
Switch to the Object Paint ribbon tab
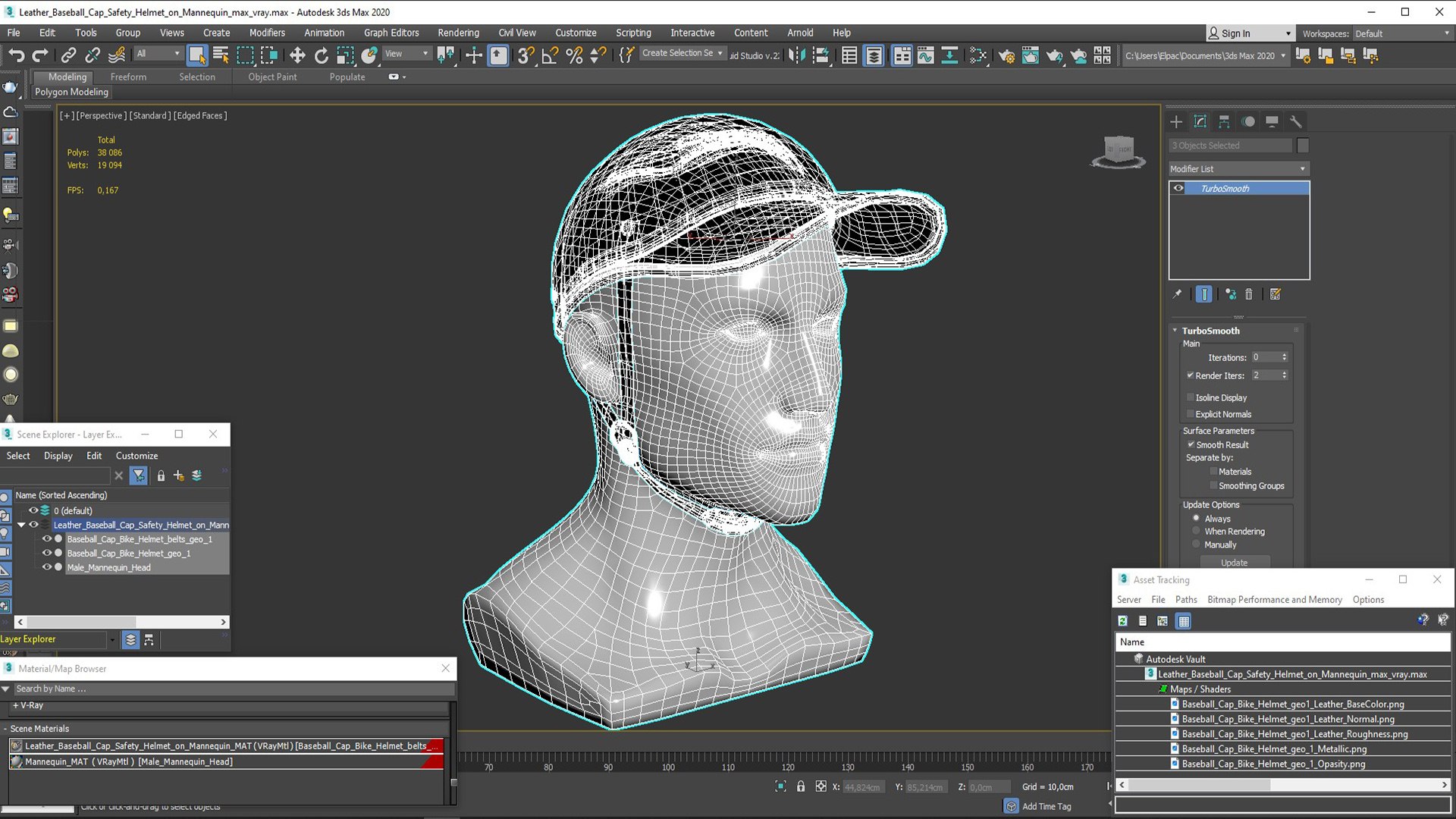[272, 77]
